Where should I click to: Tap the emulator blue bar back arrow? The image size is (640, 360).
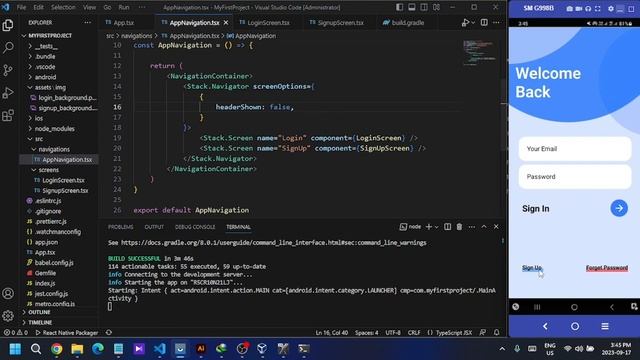coord(545,326)
